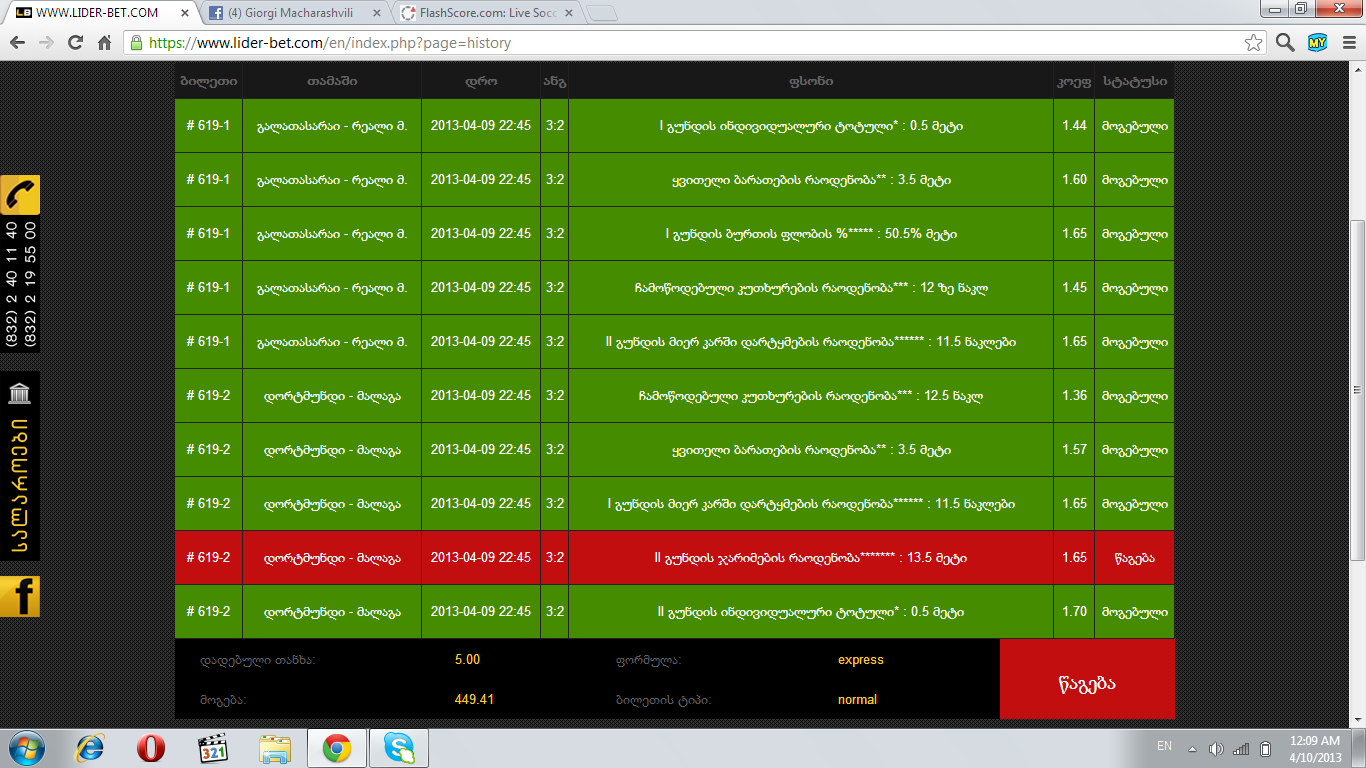Open the Chrome three-line menu
Viewport: 1366px width, 768px height.
click(1347, 43)
